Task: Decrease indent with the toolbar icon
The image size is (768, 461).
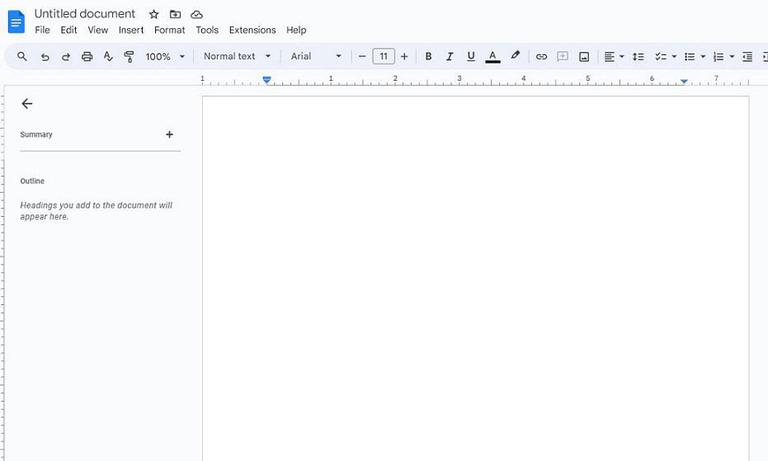Action: tap(747, 57)
